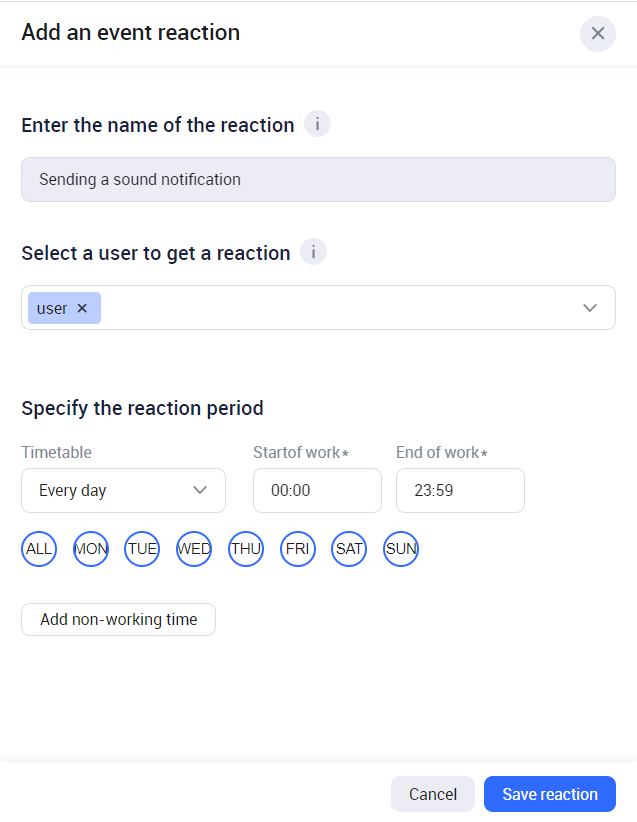Image resolution: width=637 pixels, height=822 pixels.
Task: Toggle the WED day circle
Action: click(194, 549)
